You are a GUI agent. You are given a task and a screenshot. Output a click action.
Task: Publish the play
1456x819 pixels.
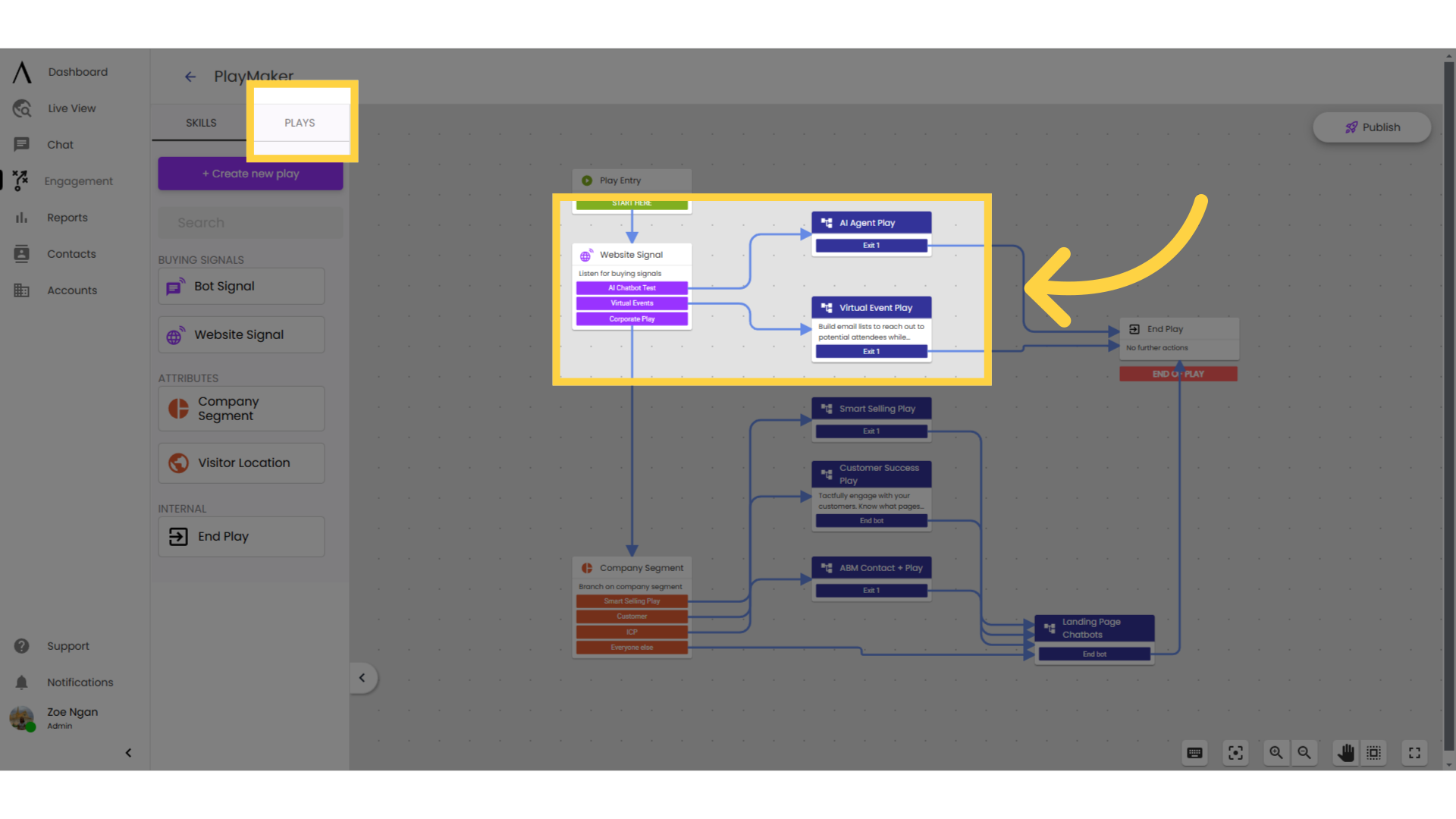[1373, 127]
